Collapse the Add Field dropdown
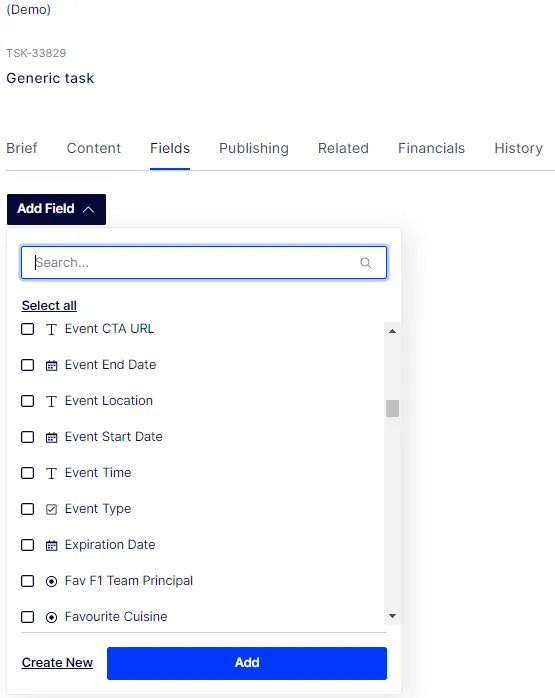 tap(56, 209)
